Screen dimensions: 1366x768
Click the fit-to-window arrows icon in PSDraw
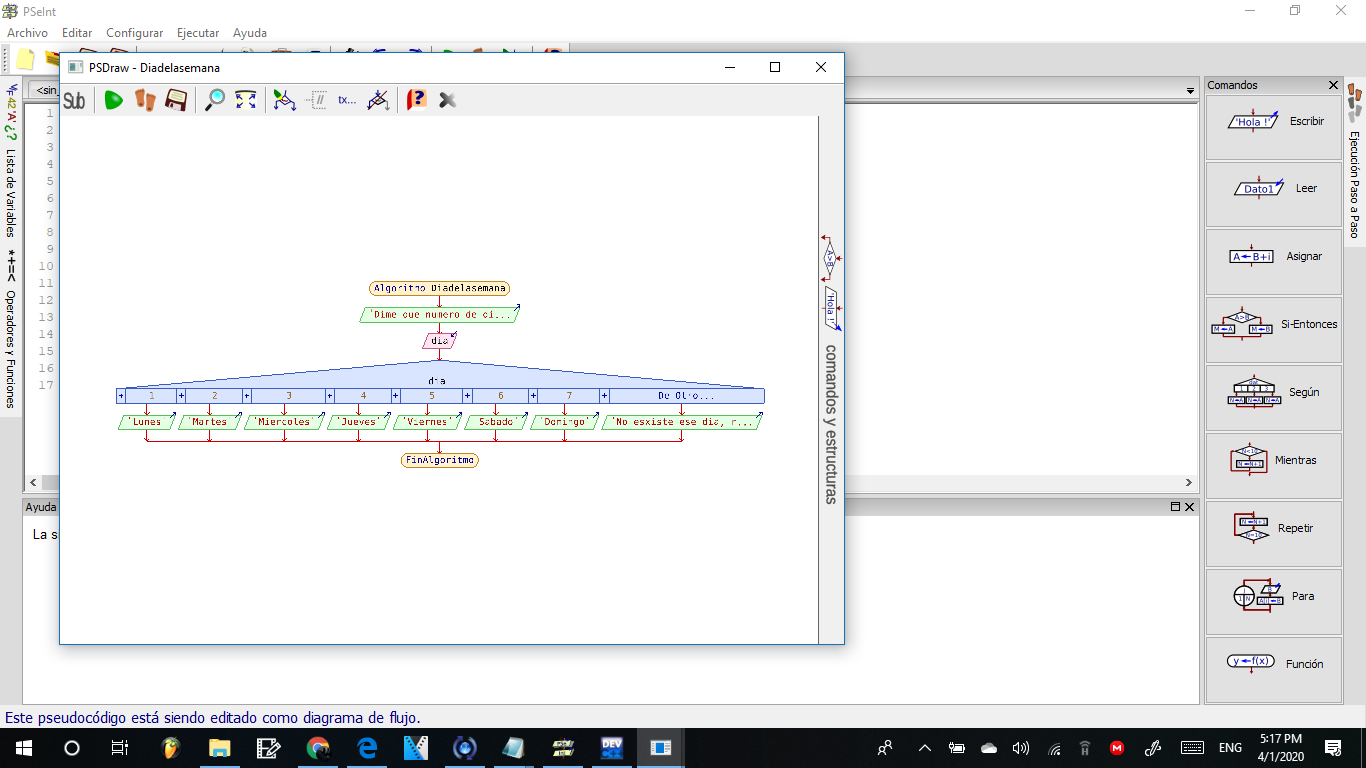pos(246,100)
